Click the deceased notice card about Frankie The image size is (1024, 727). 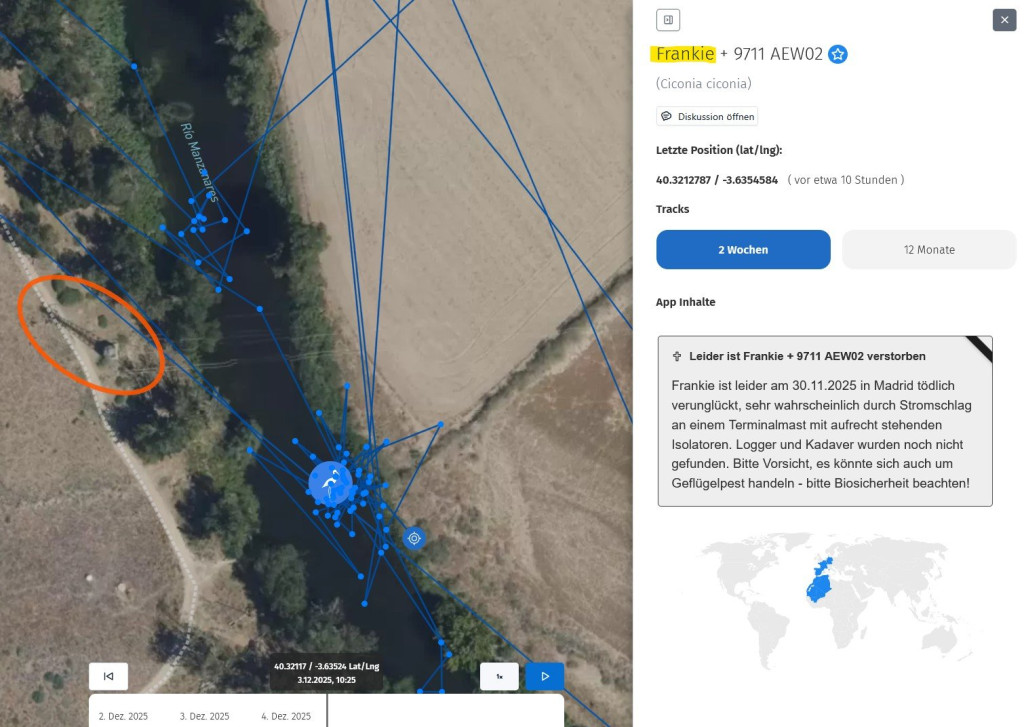824,430
